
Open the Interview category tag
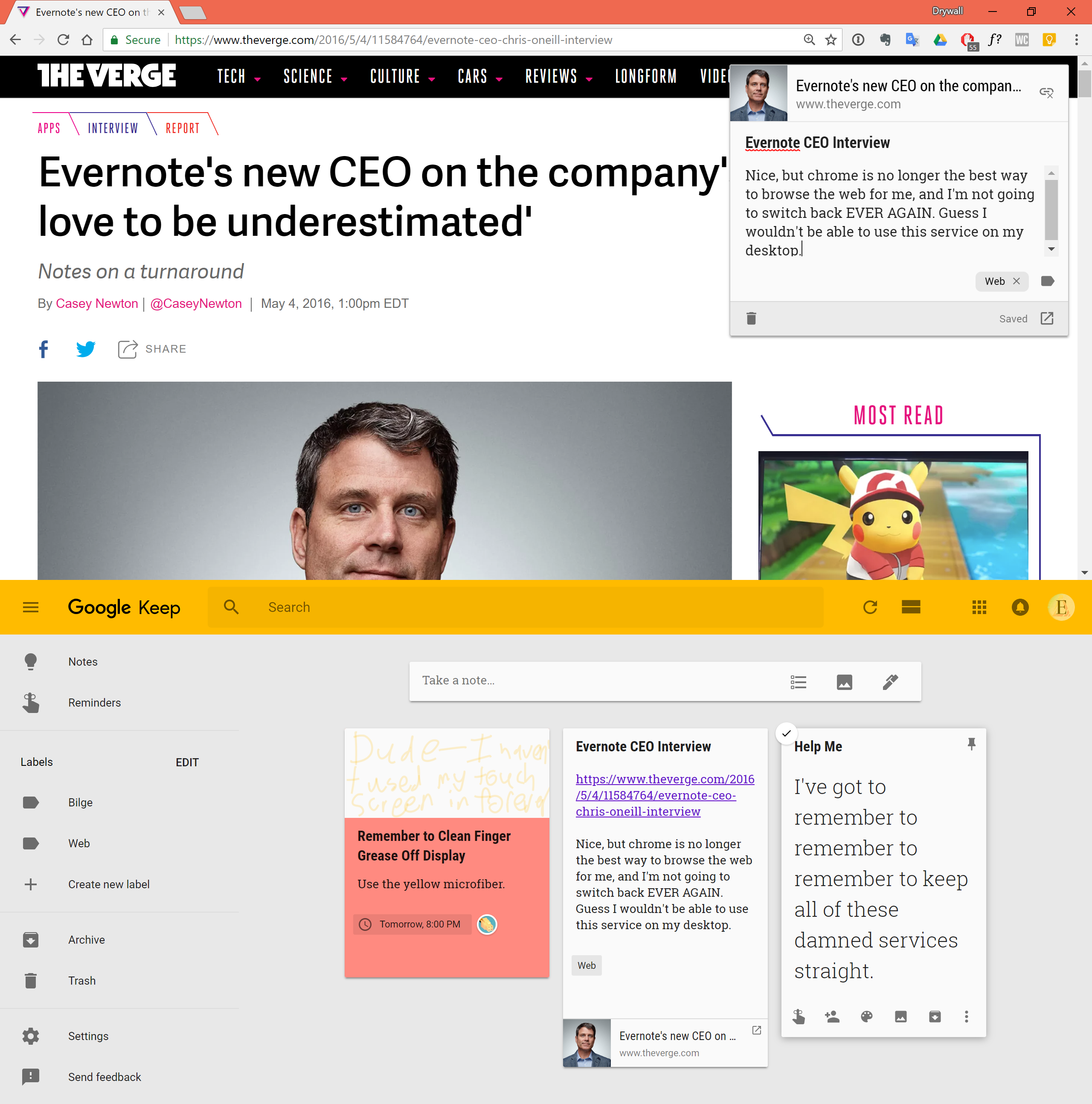point(113,128)
